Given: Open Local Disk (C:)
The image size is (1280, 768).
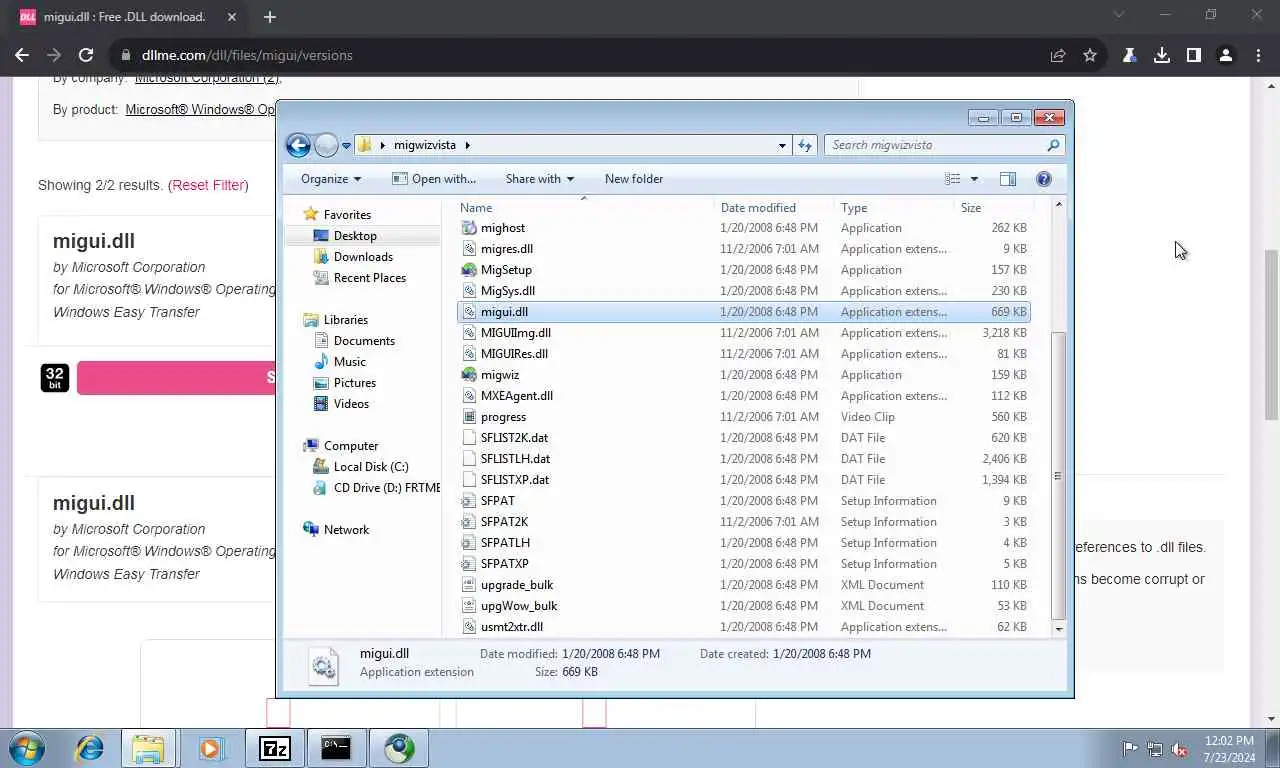Looking at the screenshot, I should tap(371, 467).
